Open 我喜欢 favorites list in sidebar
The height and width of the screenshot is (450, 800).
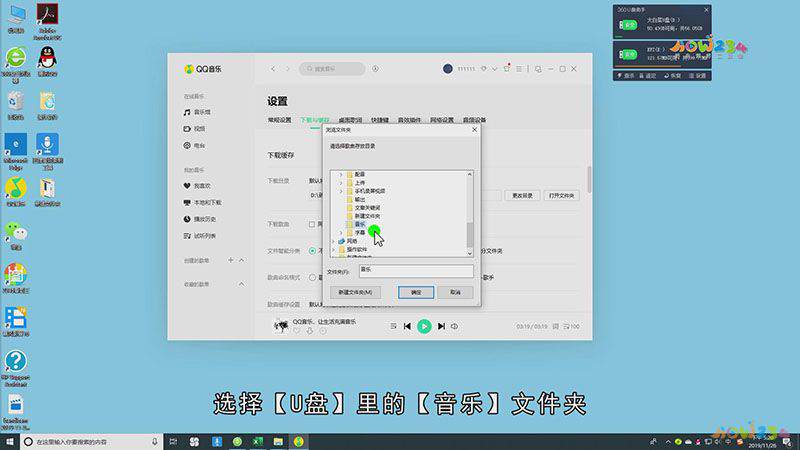coord(197,186)
